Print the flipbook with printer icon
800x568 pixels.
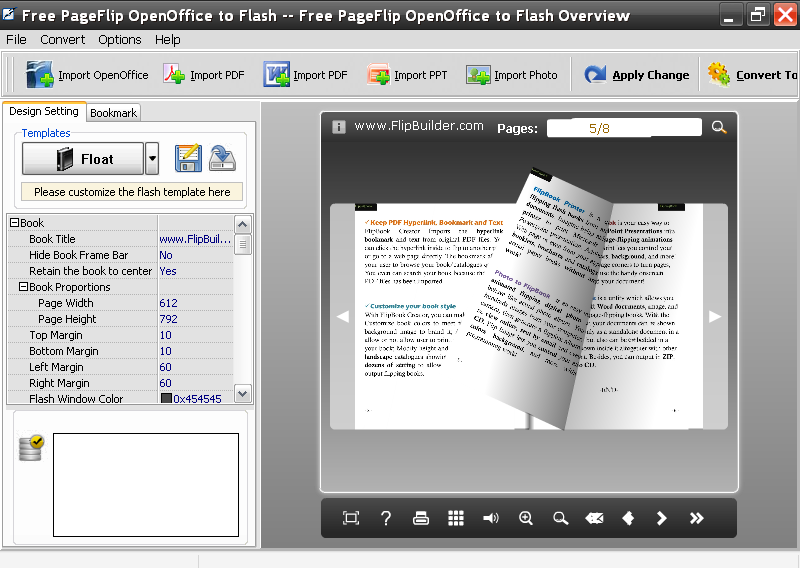click(x=421, y=518)
